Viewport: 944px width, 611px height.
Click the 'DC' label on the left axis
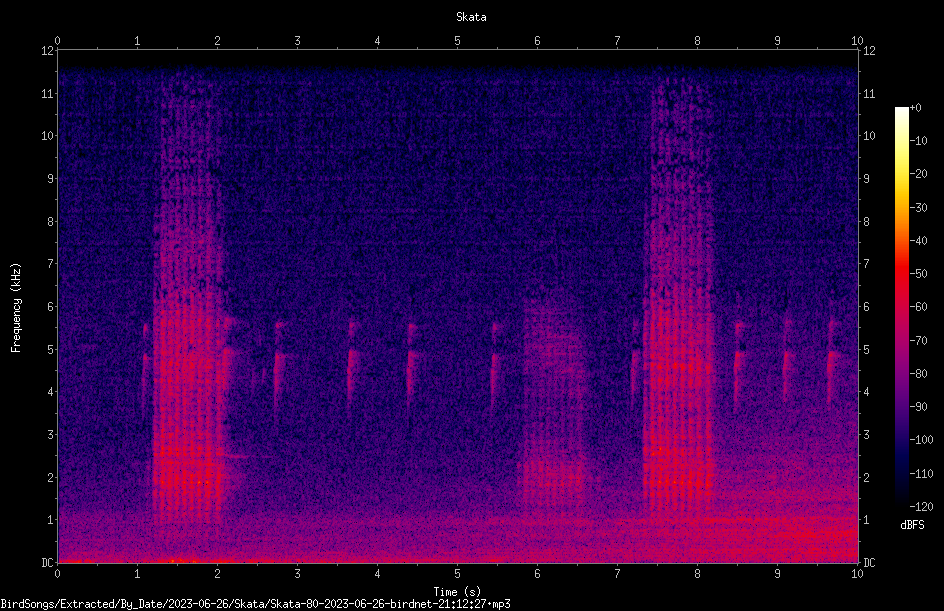point(47,562)
